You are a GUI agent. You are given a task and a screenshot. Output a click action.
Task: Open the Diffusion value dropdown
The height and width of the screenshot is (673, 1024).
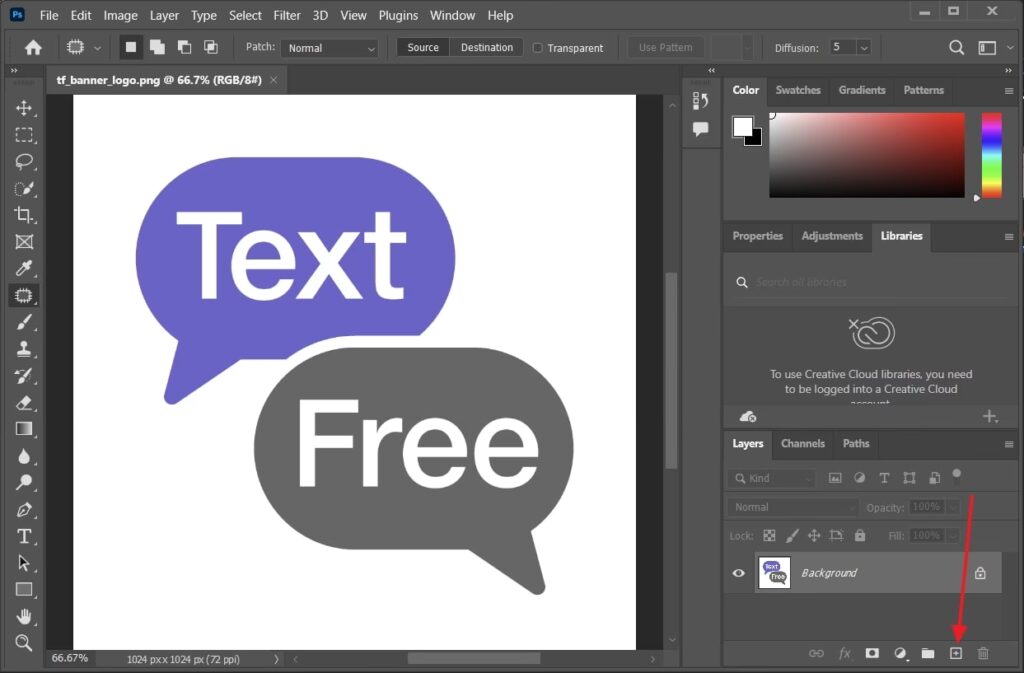click(863, 48)
